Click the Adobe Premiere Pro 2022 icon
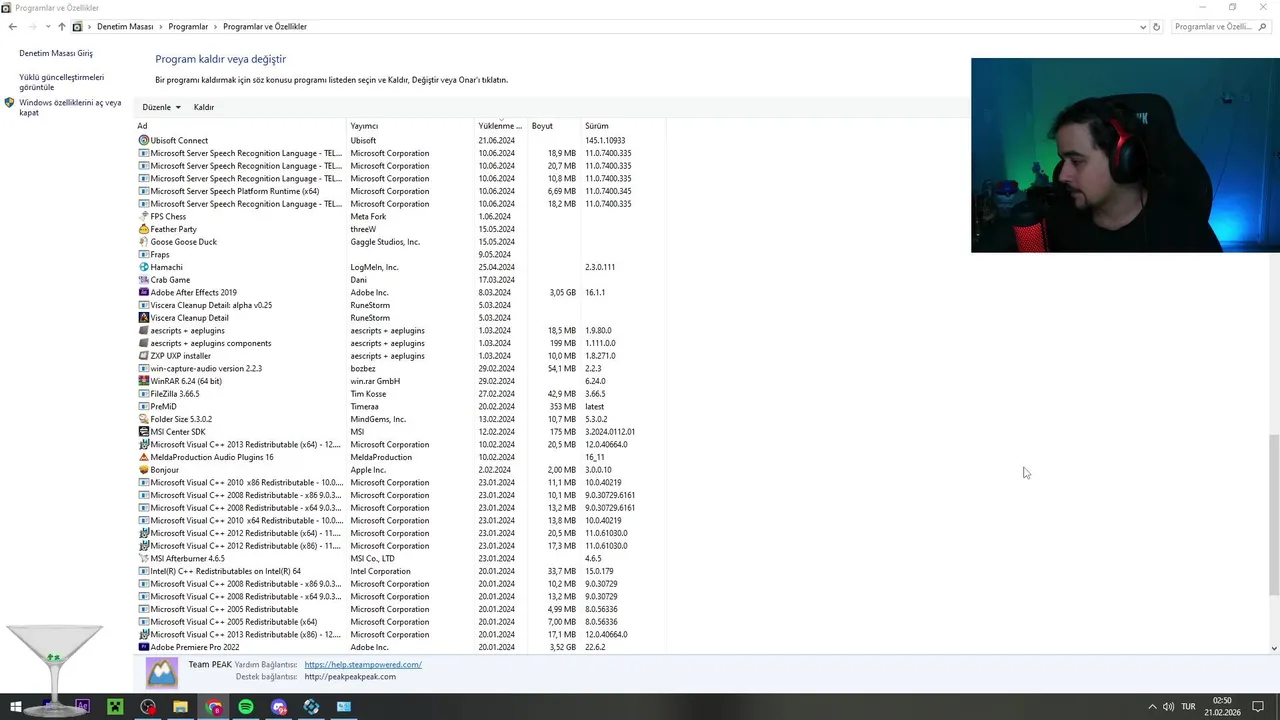The height and width of the screenshot is (720, 1280). click(143, 647)
